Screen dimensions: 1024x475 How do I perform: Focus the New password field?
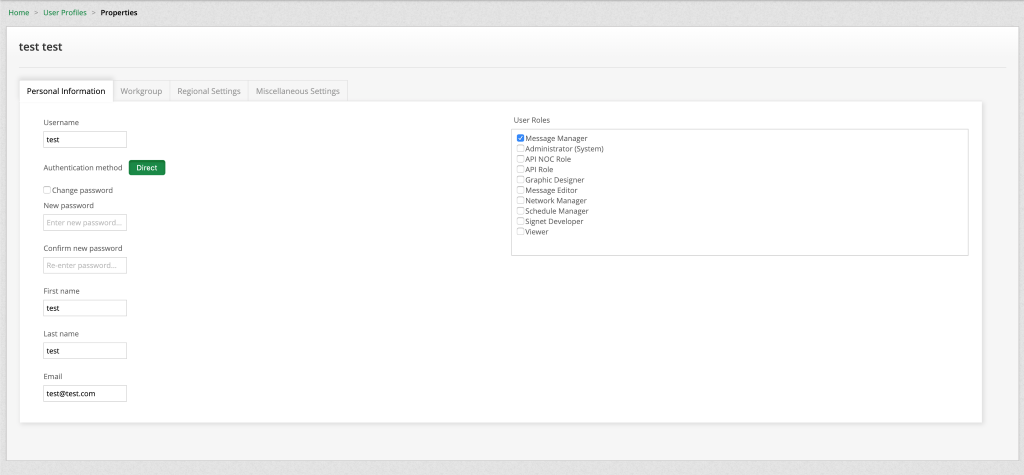85,223
